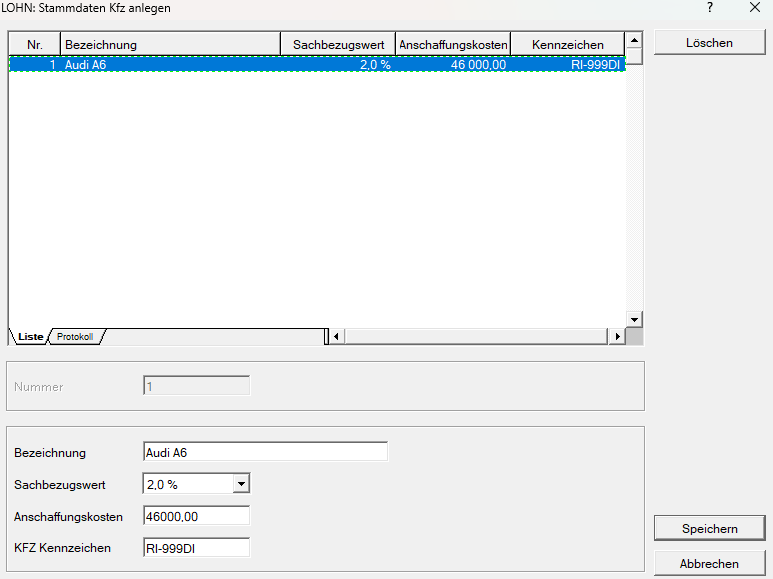The height and width of the screenshot is (579, 773).
Task: Open help with the question mark icon
Action: click(x=710, y=8)
